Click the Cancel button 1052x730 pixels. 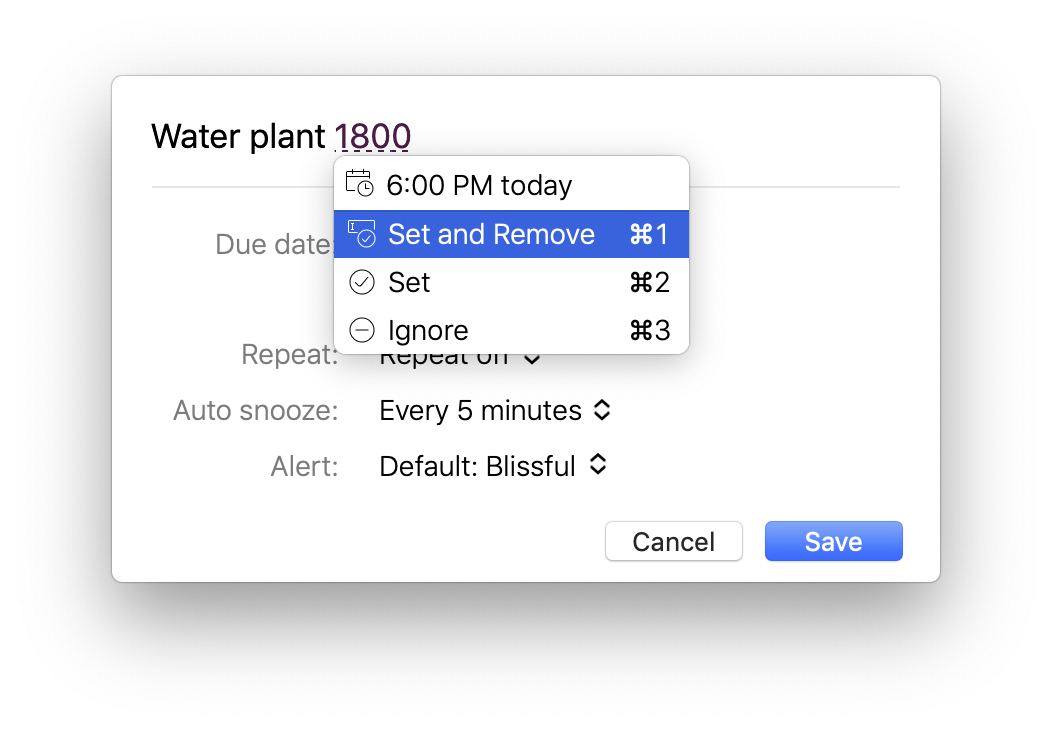(x=673, y=541)
